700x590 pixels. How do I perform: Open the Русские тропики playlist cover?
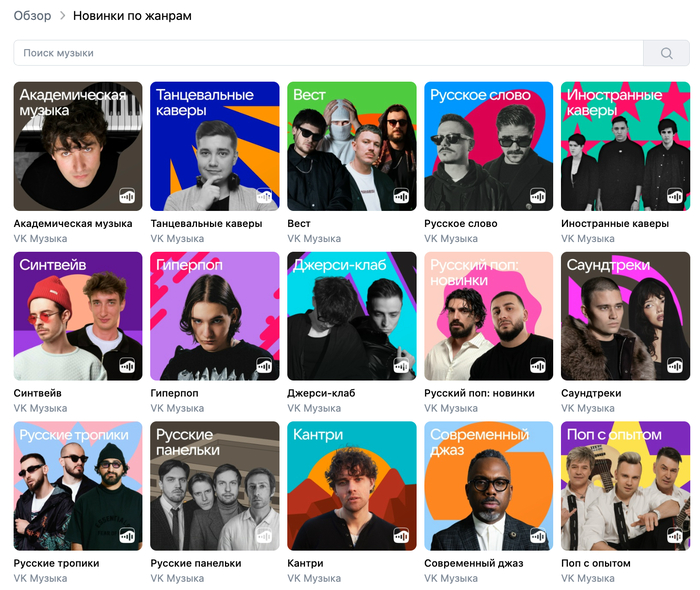[78, 485]
